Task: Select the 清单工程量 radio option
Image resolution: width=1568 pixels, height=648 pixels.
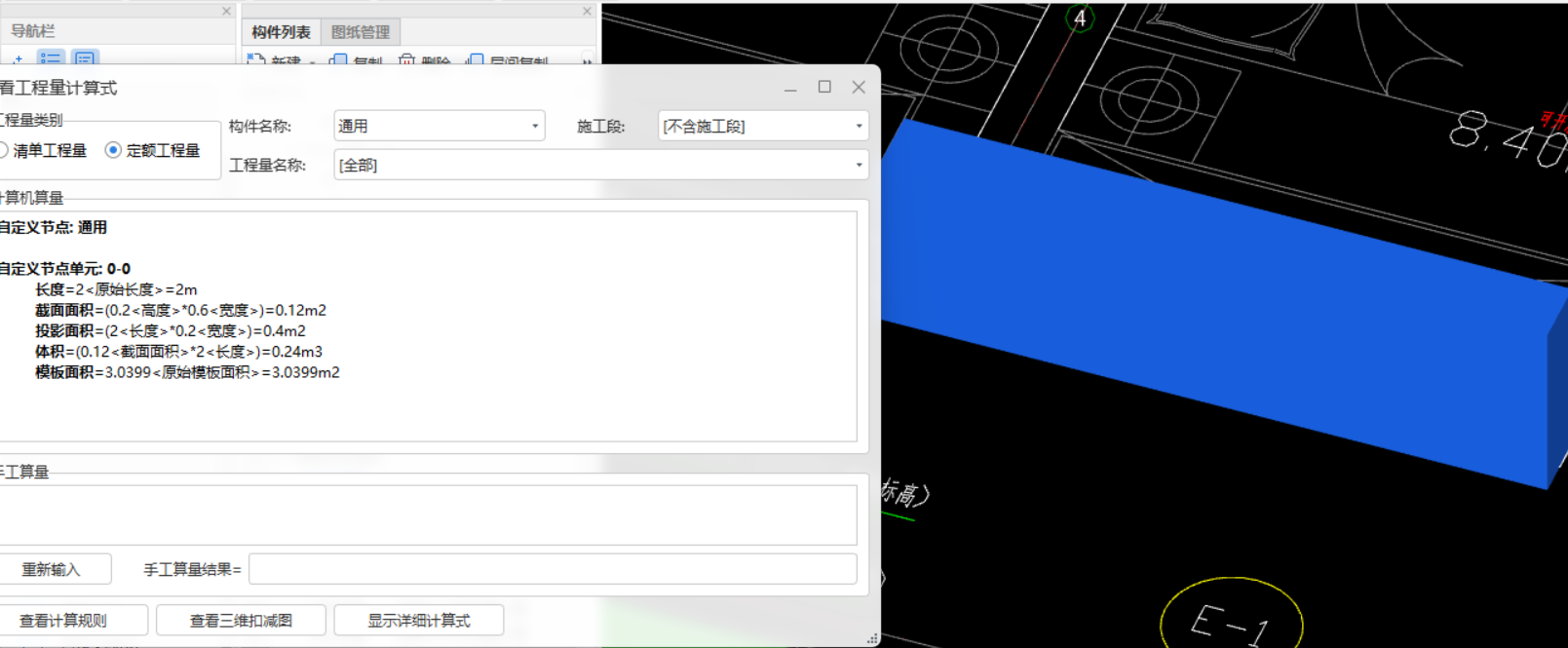Action: (44, 150)
